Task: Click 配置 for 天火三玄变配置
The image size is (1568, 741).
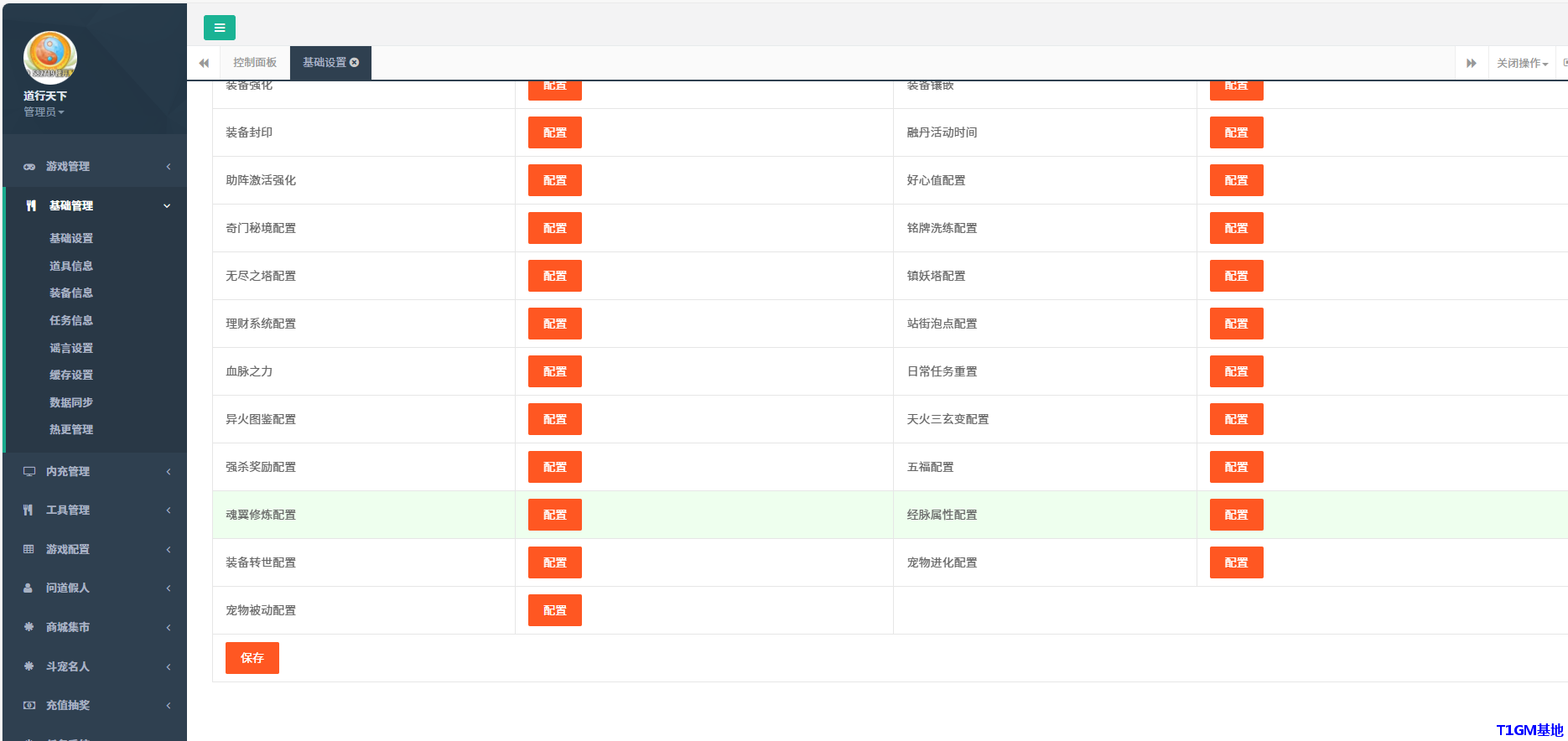Action: (1237, 419)
